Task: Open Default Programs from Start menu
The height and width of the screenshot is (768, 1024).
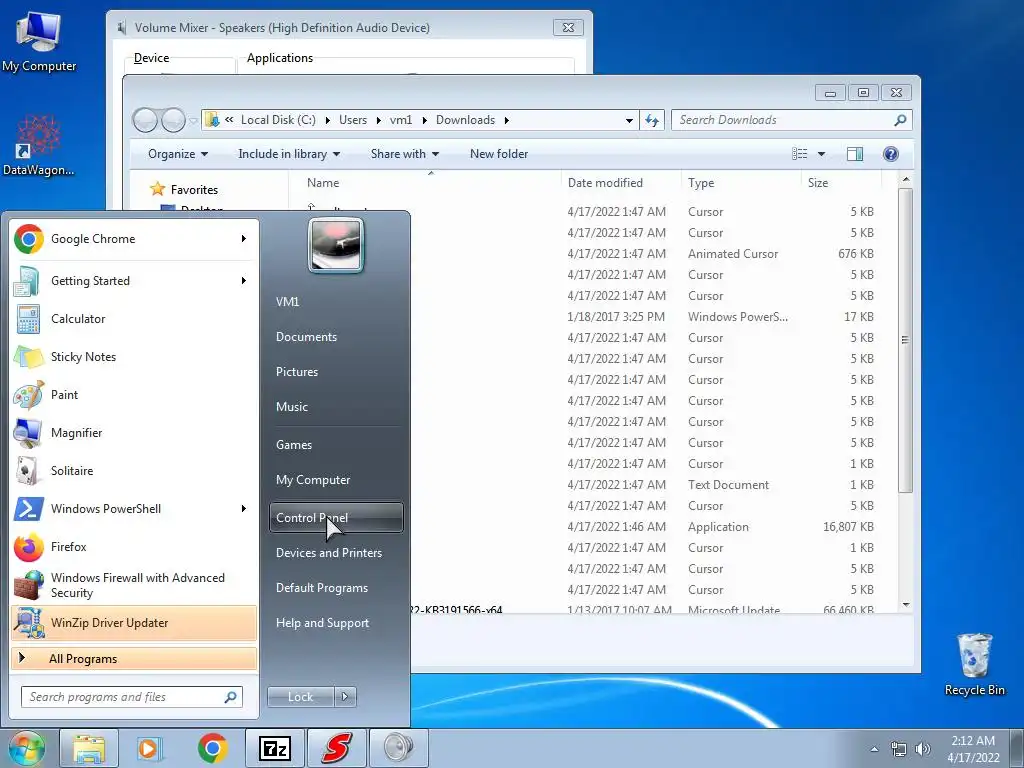Action: click(336, 588)
